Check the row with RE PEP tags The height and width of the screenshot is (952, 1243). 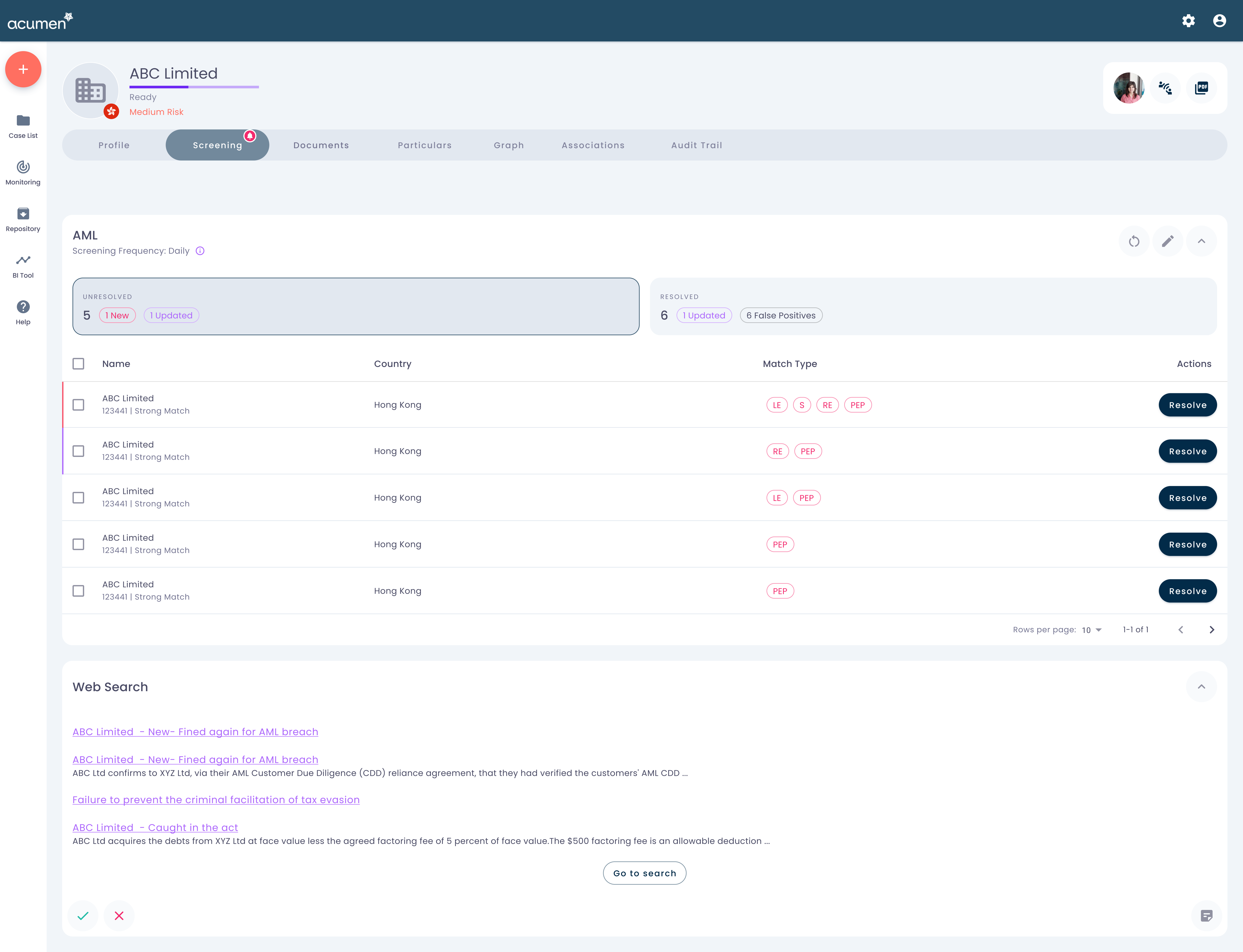pyautogui.click(x=78, y=451)
